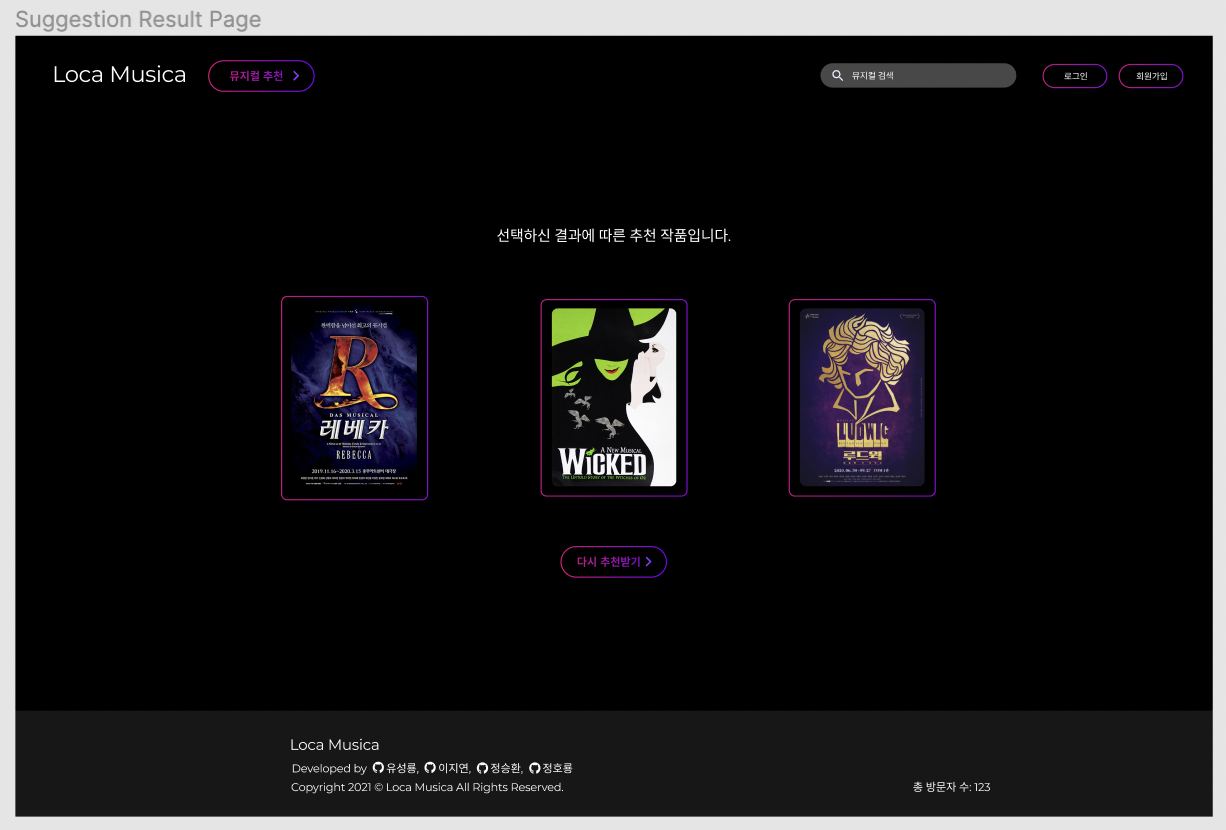Open GitHub icon next to 유성룡
The height and width of the screenshot is (830, 1226).
[378, 768]
